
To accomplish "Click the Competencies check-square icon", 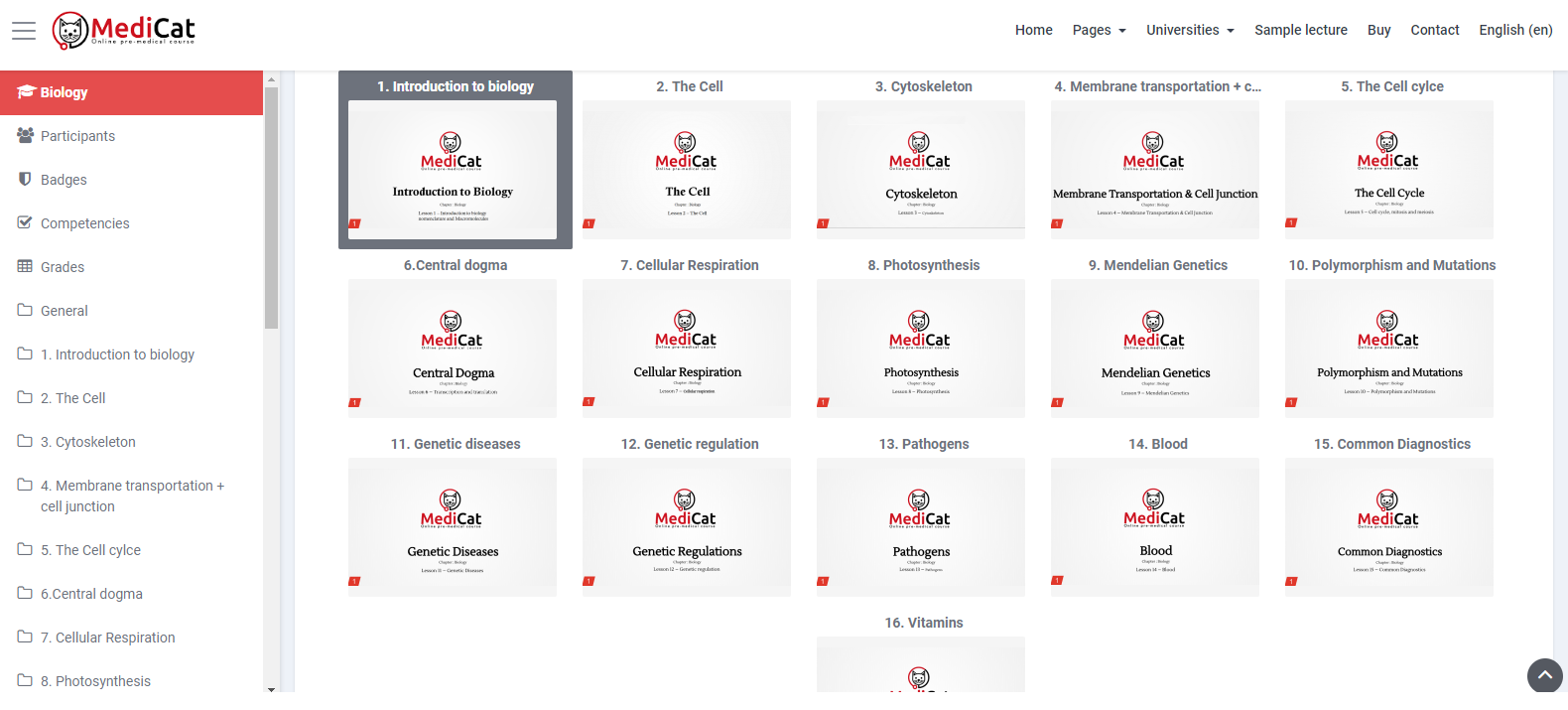I will (x=25, y=222).
